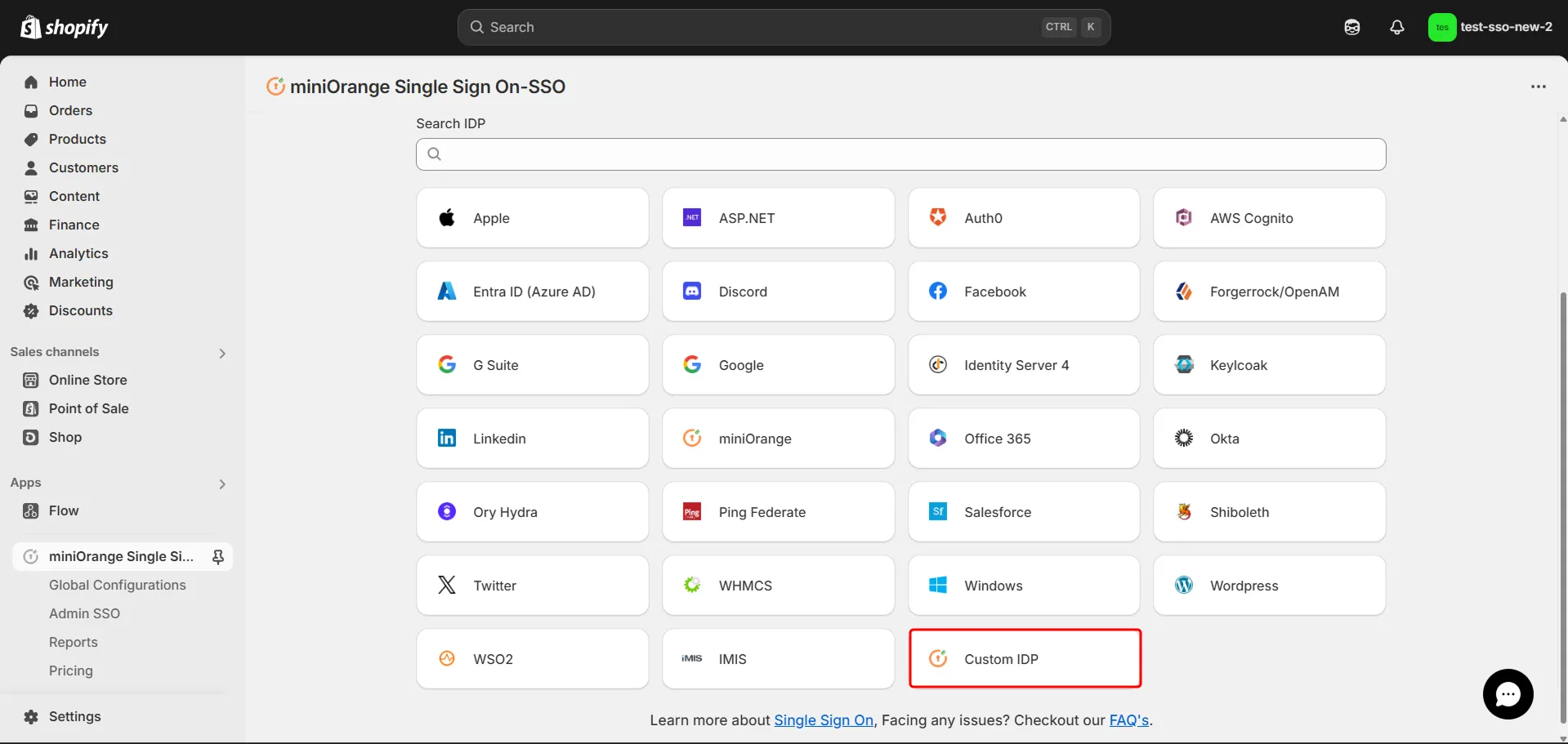This screenshot has width=1568, height=744.
Task: Choose the Discord icon
Action: (692, 291)
